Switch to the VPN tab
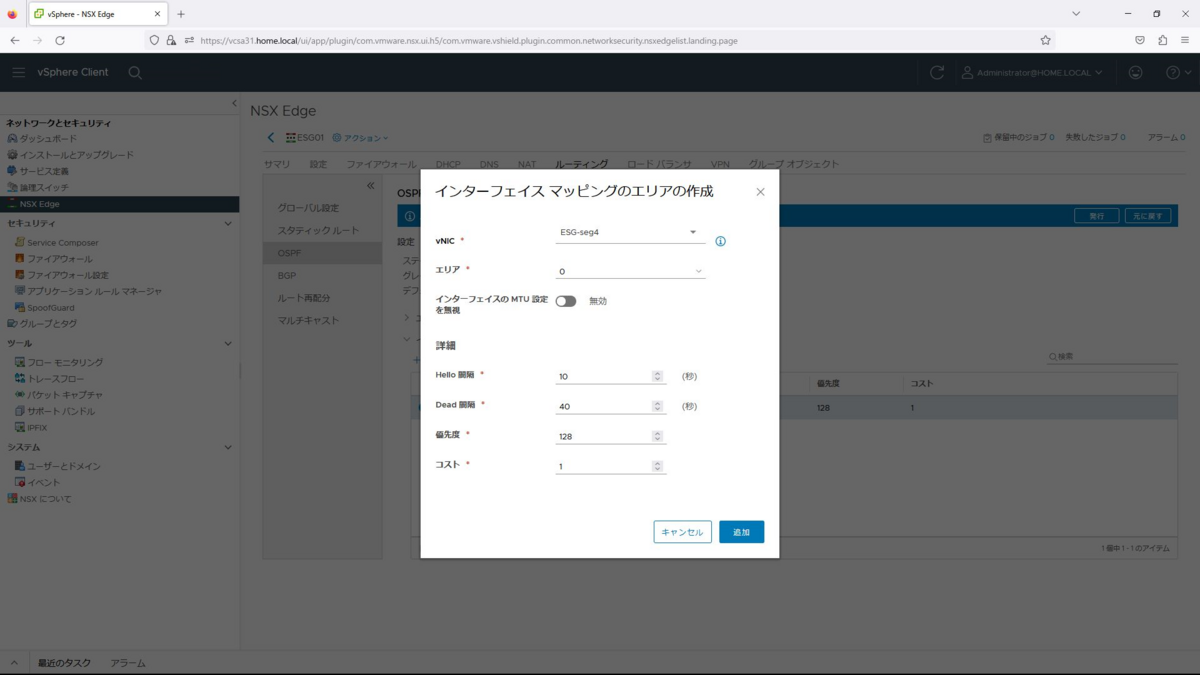This screenshot has height=675, width=1200. point(720,164)
